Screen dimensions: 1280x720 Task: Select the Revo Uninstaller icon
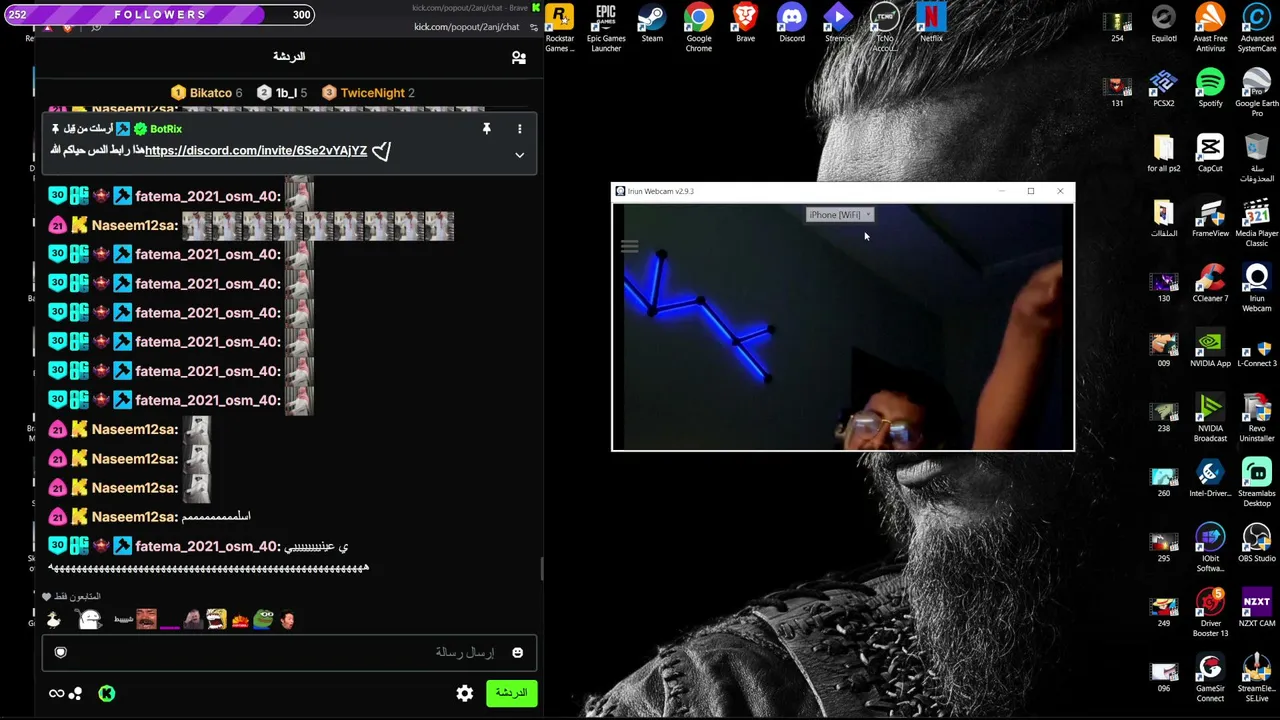1257,418
